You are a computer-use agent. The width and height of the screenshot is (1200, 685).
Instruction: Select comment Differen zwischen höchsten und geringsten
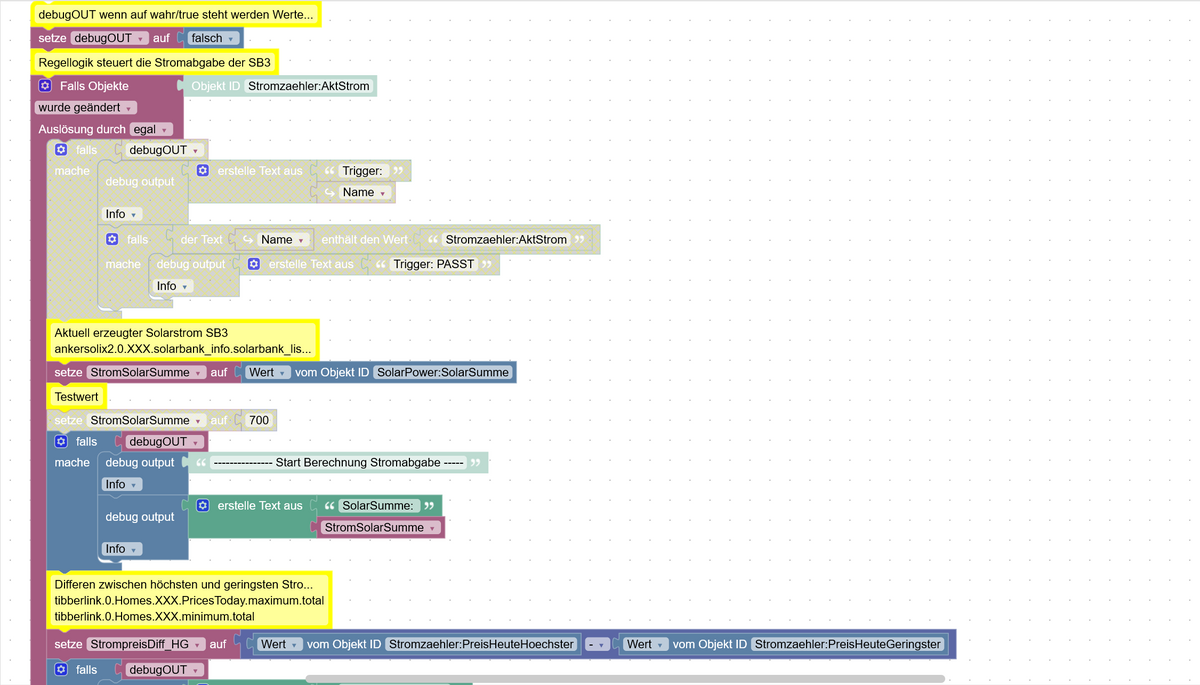click(x=189, y=600)
